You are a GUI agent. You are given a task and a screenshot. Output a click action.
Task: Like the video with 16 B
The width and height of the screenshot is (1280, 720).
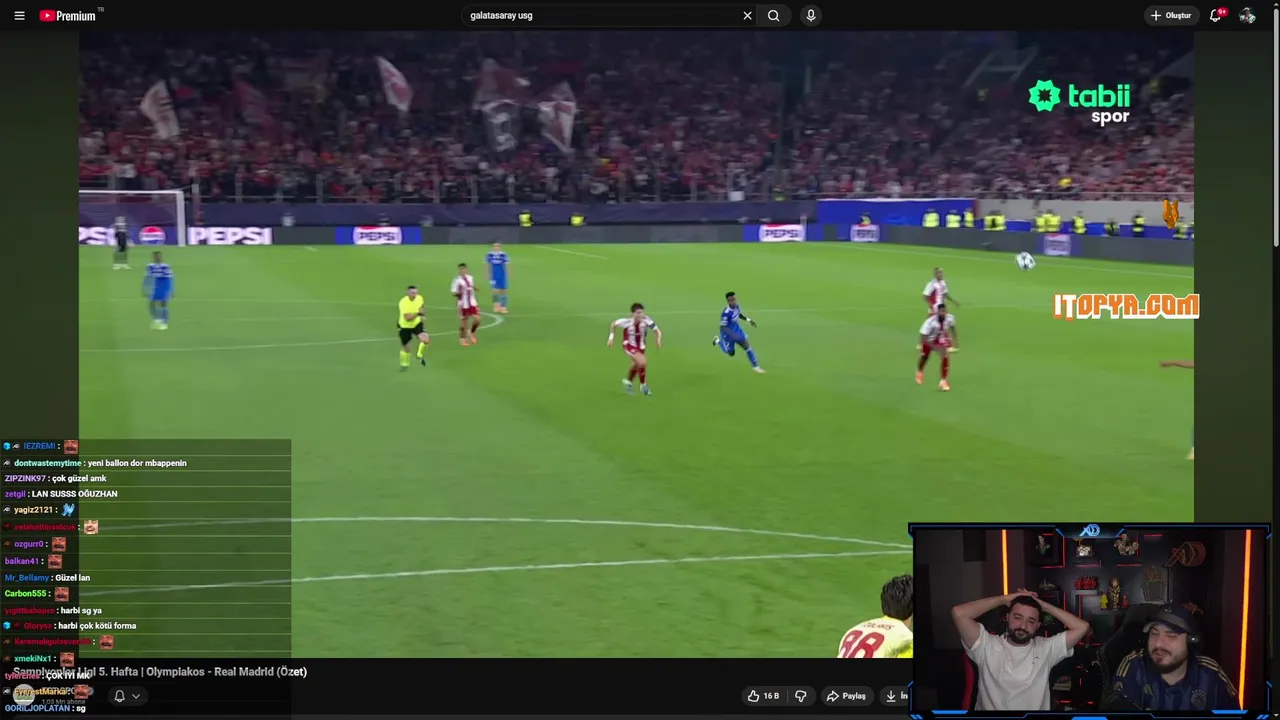[x=763, y=696]
